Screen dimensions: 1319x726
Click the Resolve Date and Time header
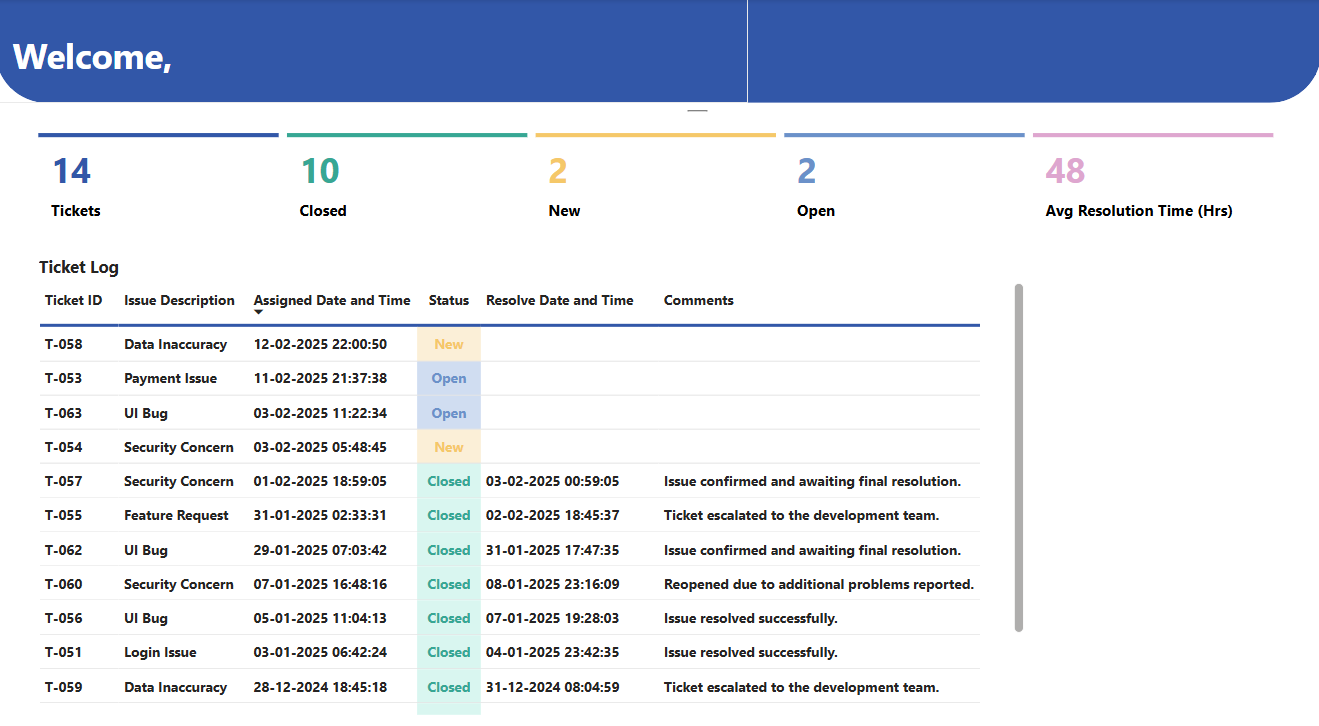(559, 300)
